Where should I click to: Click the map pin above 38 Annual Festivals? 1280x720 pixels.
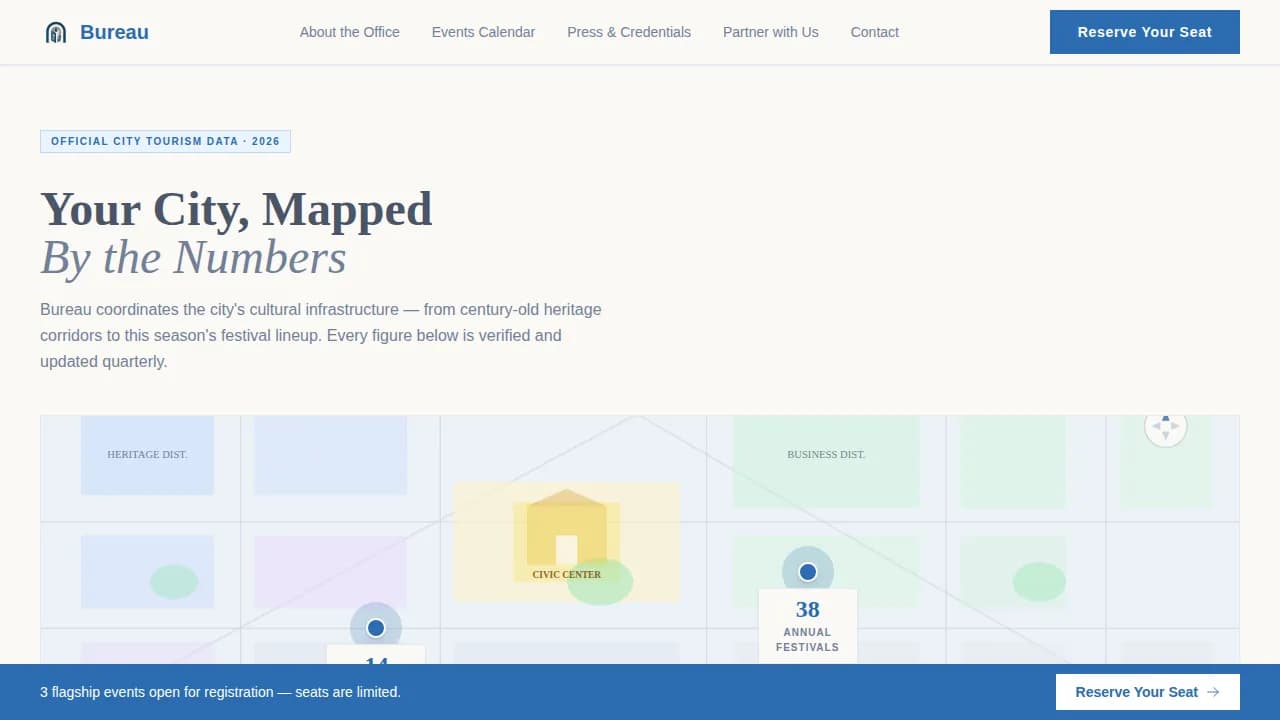(x=808, y=572)
